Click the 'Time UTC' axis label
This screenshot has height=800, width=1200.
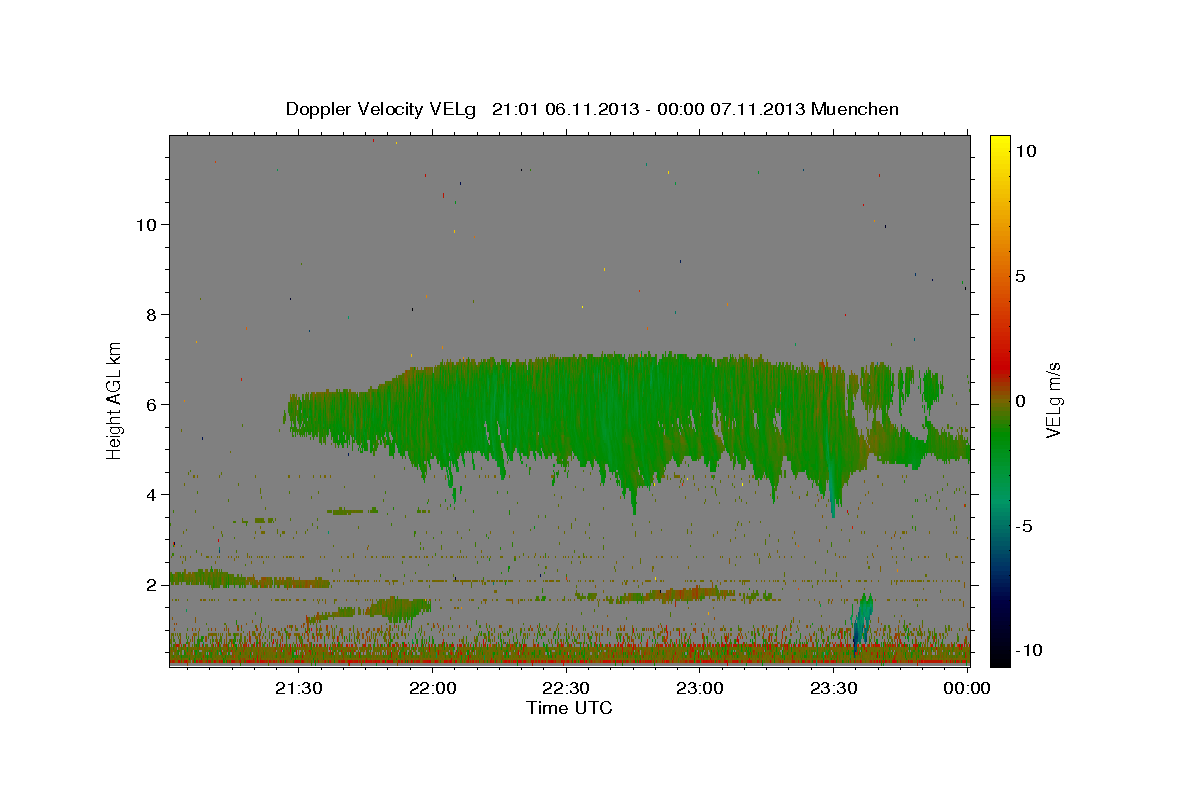(x=569, y=708)
